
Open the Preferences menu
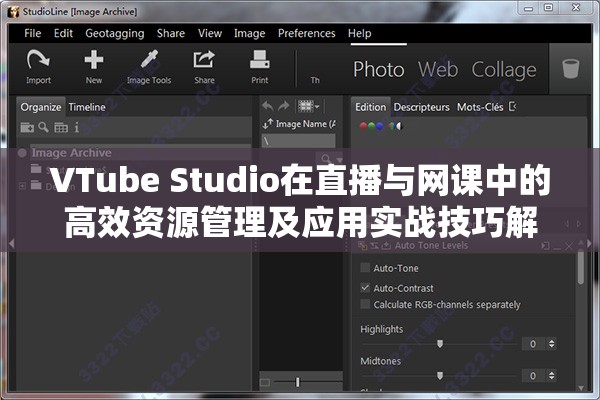pyautogui.click(x=307, y=33)
